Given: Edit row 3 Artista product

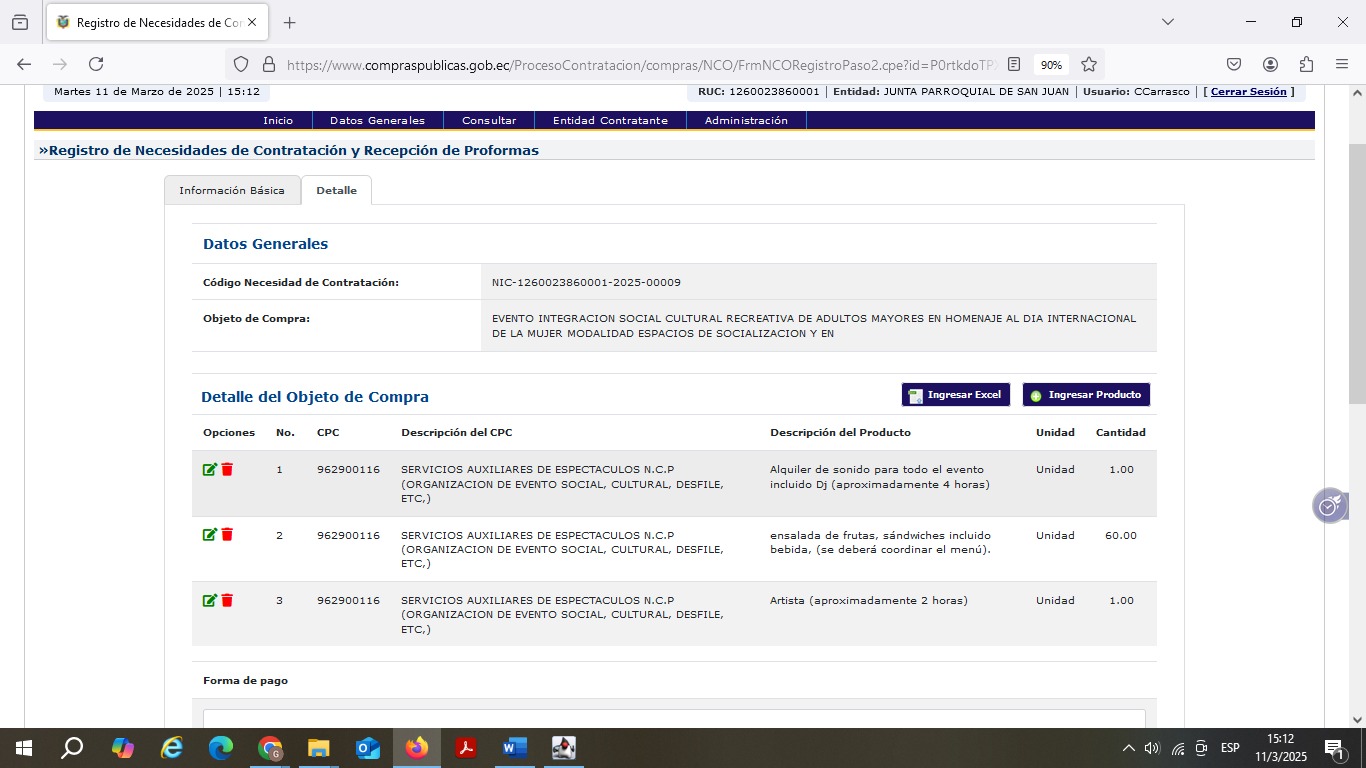Looking at the screenshot, I should [209, 601].
